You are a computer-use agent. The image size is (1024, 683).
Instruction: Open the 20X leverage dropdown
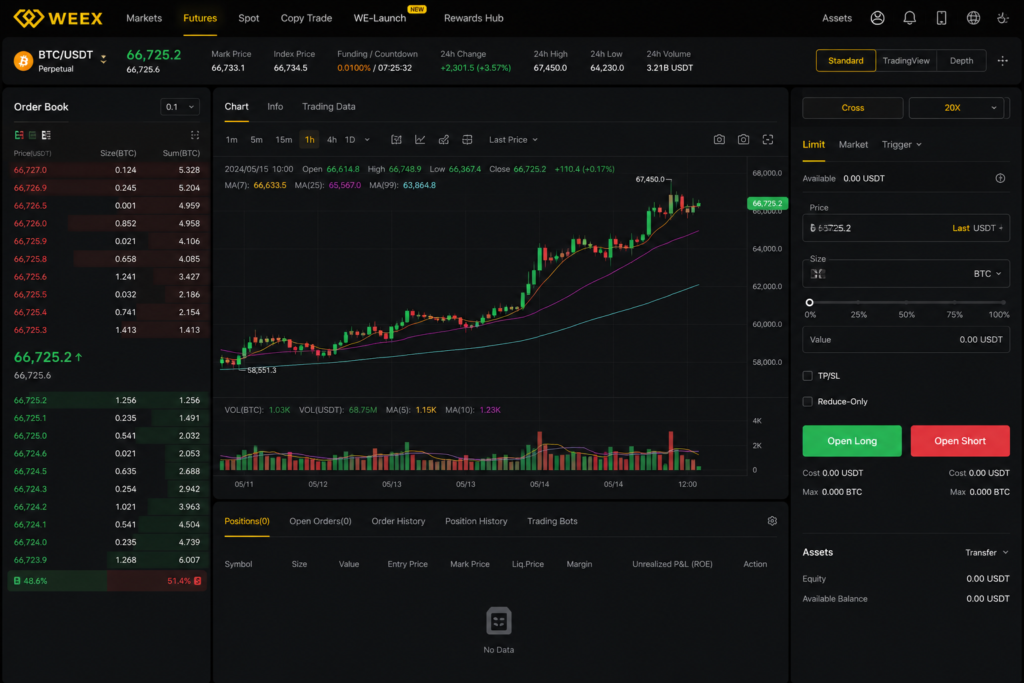(957, 108)
